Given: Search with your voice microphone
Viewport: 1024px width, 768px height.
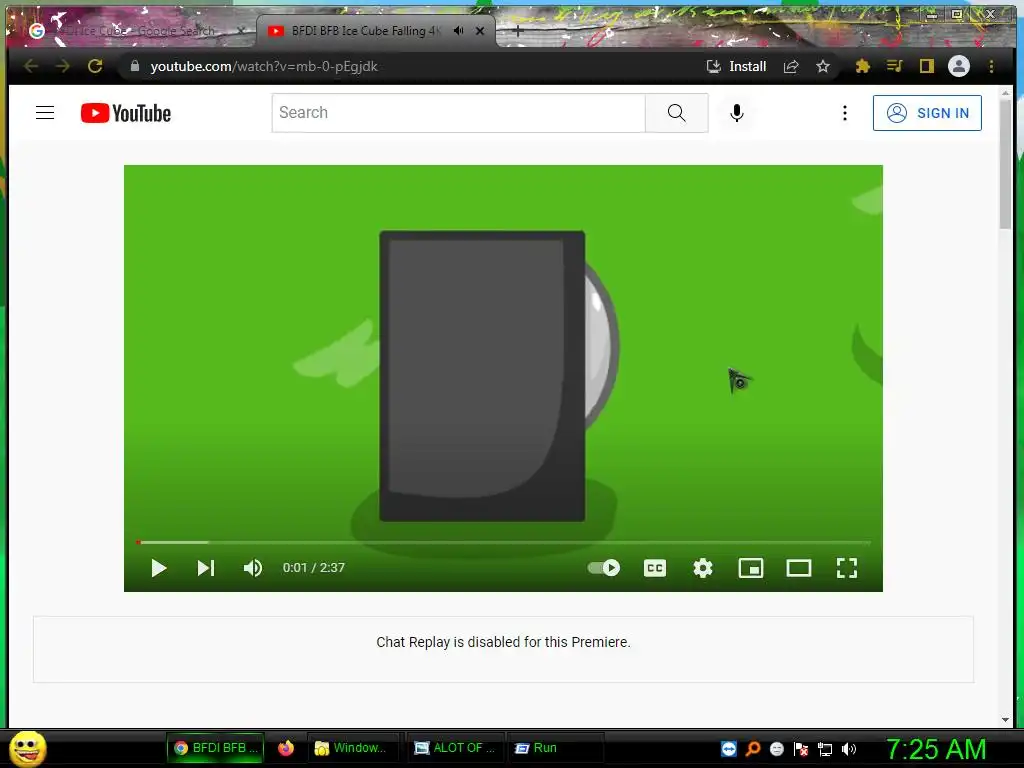Looking at the screenshot, I should [737, 113].
